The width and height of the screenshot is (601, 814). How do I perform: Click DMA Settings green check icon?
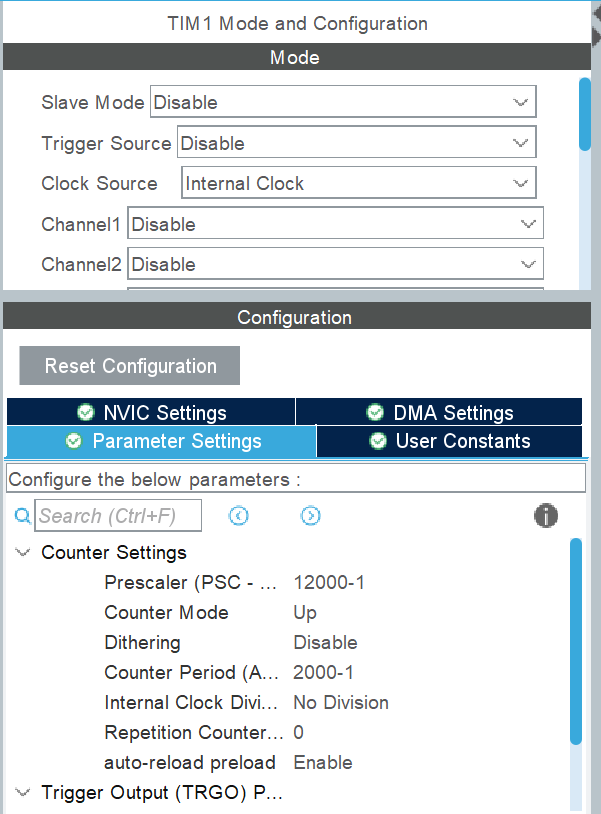click(x=375, y=412)
